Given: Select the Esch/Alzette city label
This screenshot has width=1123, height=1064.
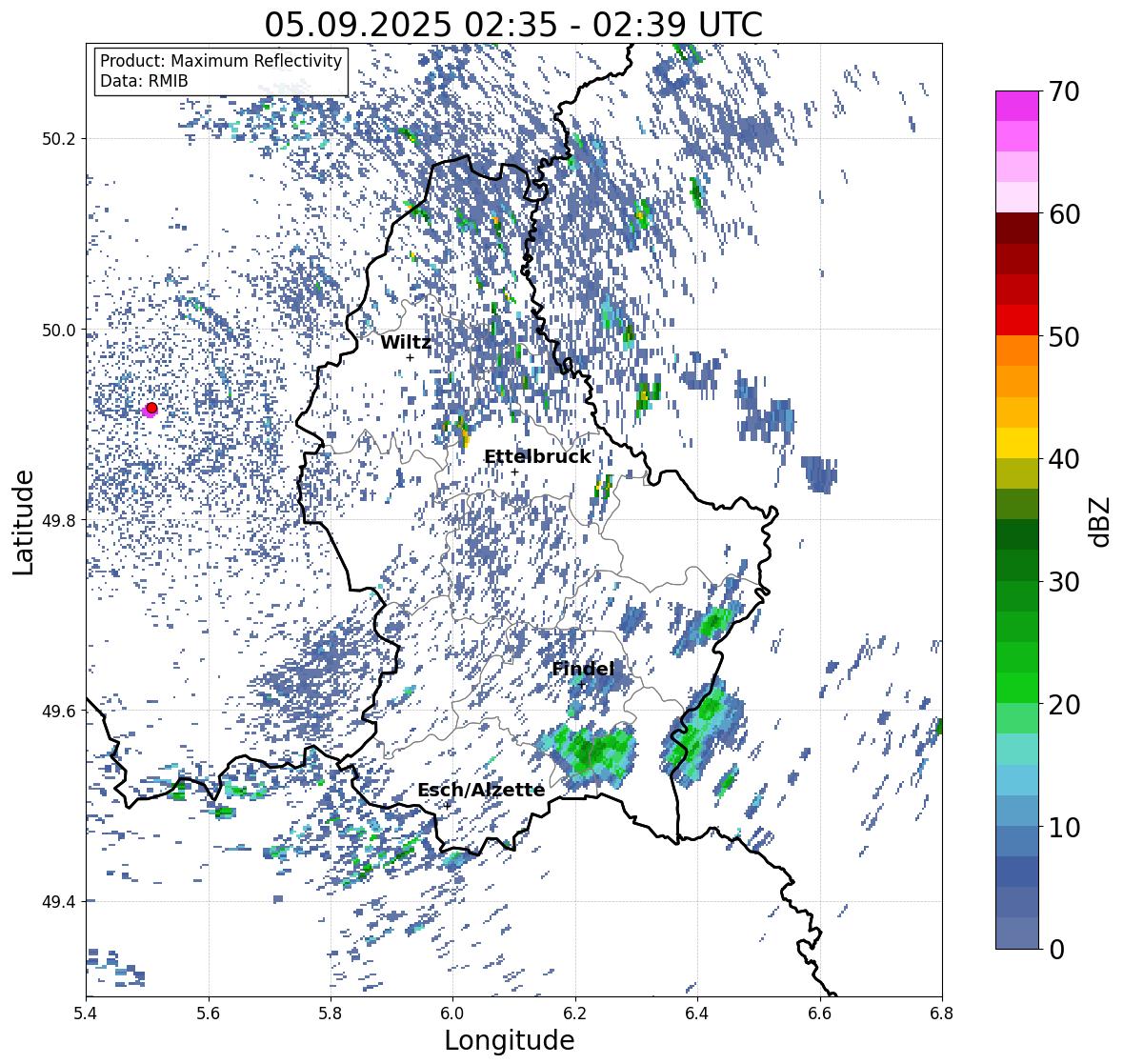Looking at the screenshot, I should click(x=481, y=790).
